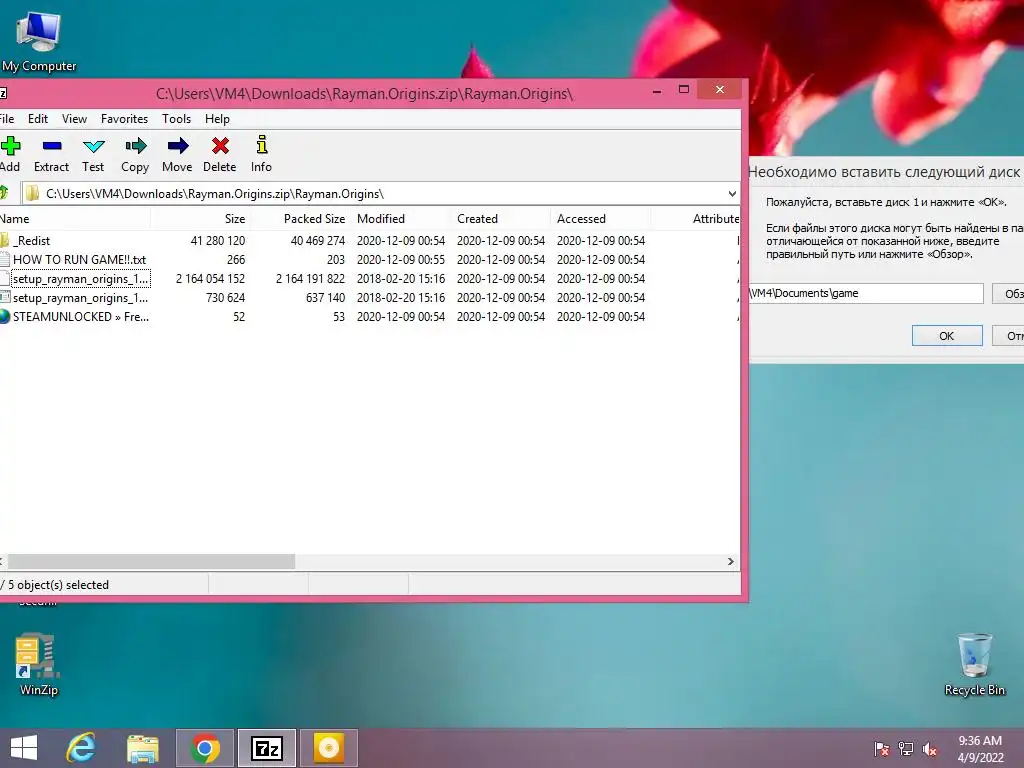Open the Favorites menu
1024x768 pixels.
[124, 119]
